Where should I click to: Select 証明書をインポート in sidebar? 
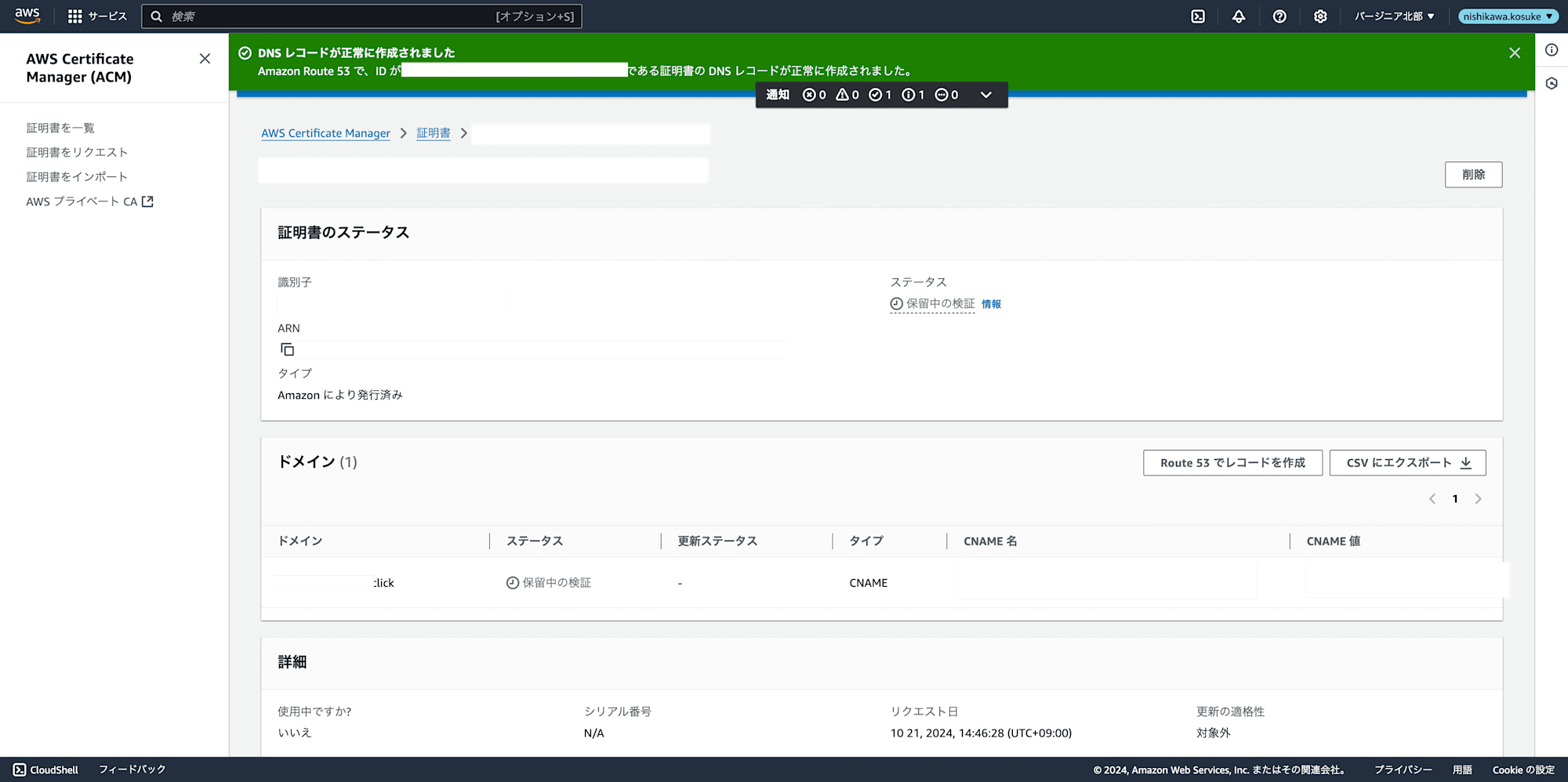click(x=77, y=176)
